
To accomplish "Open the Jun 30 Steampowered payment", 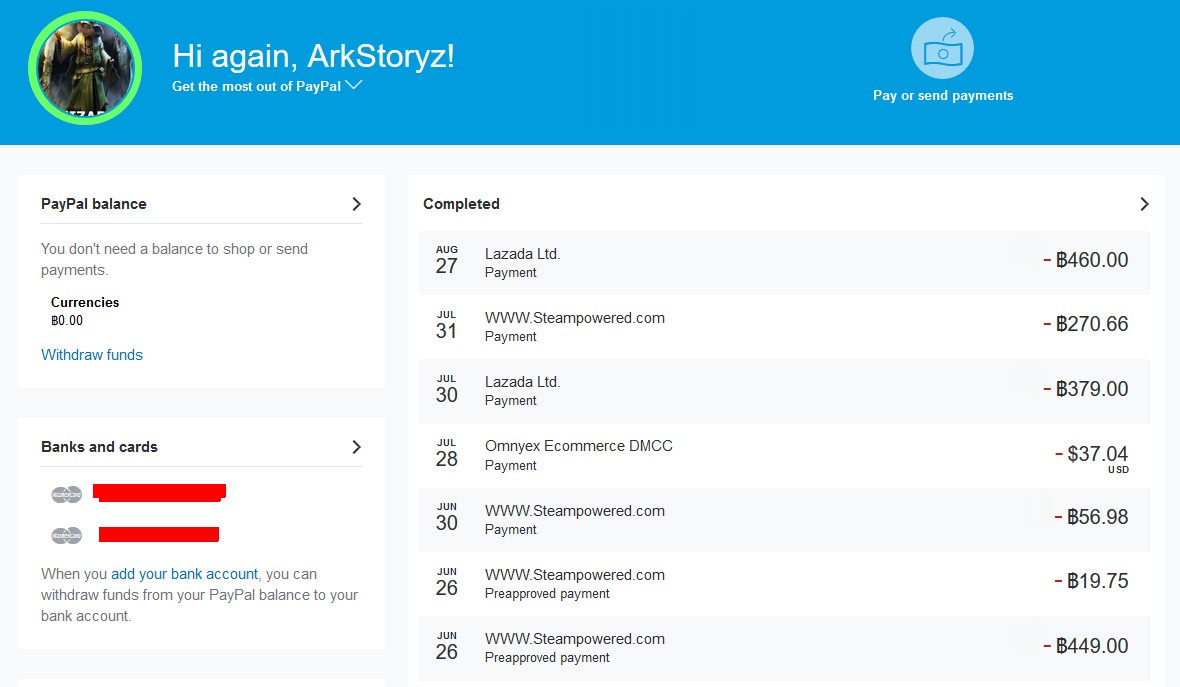I will pos(783,519).
